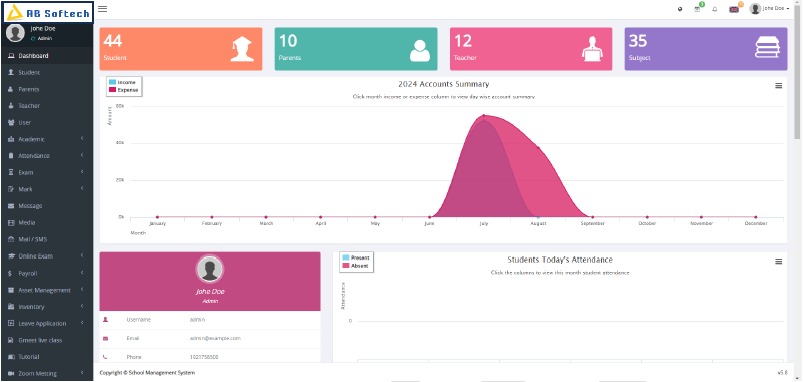This screenshot has height=382, width=805.
Task: Click the email address admin@example.com
Action: (215, 338)
